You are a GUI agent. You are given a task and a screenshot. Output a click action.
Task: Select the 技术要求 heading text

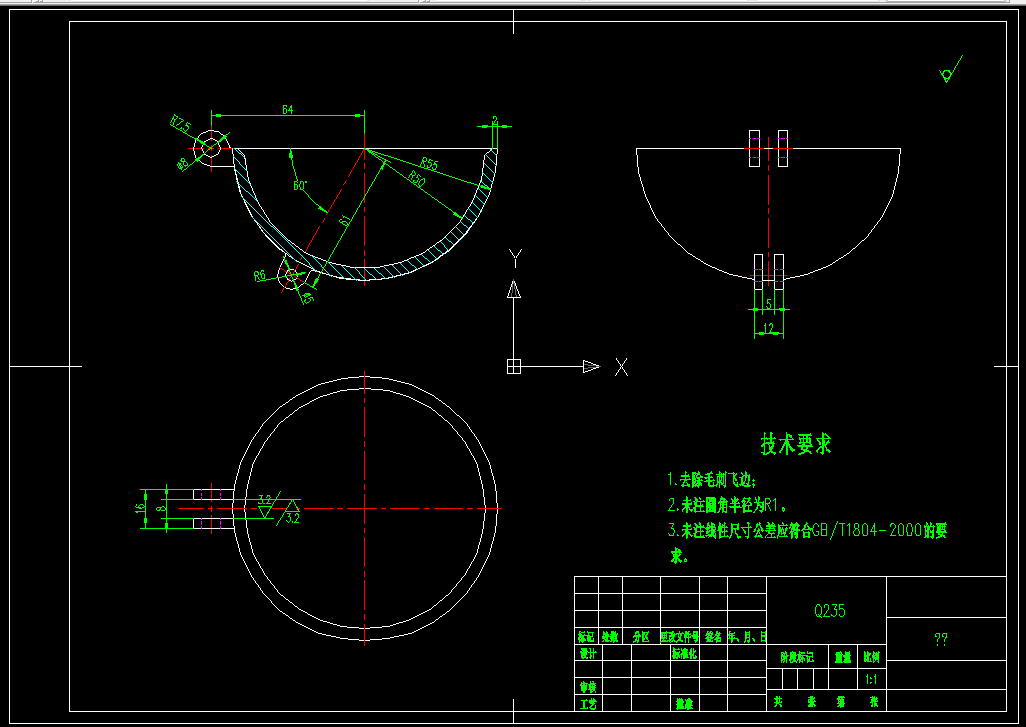pos(796,444)
